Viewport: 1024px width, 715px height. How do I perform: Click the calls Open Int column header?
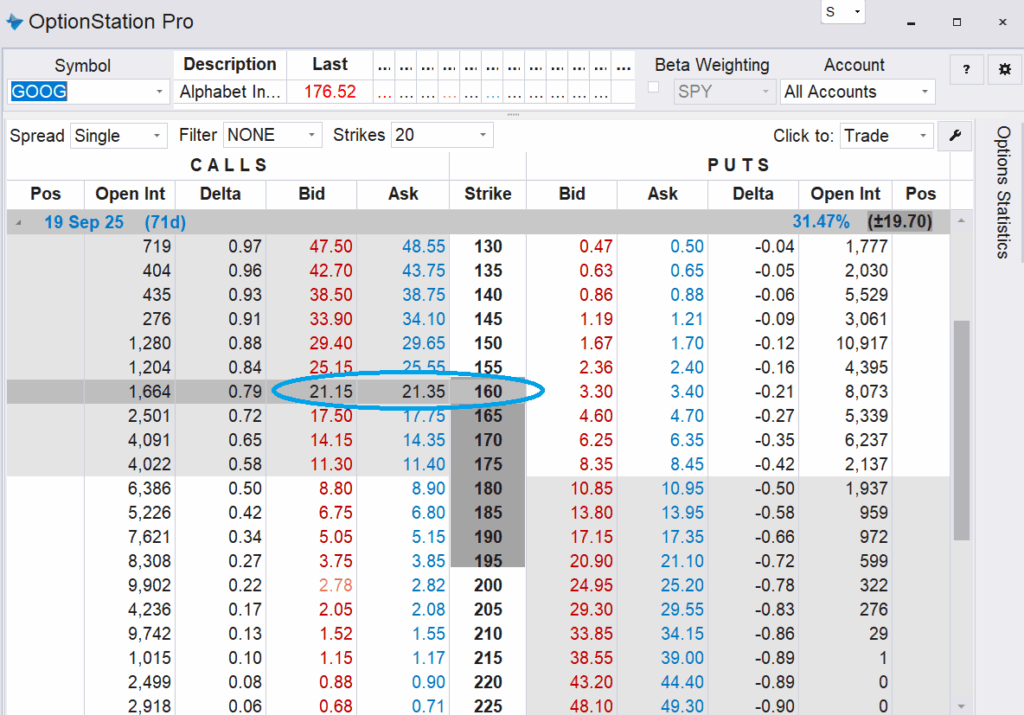pos(130,194)
